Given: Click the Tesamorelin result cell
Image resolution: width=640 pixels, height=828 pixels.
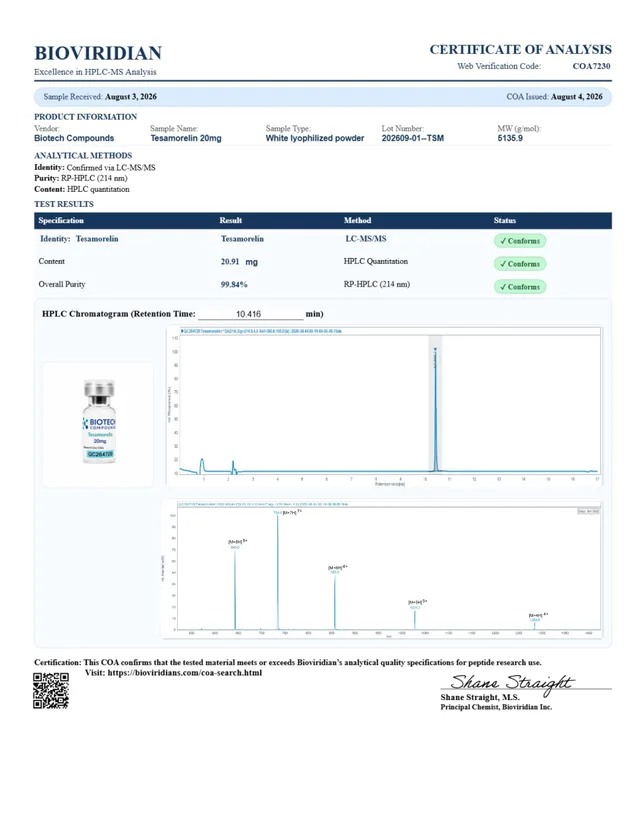Looking at the screenshot, I should point(242,239).
